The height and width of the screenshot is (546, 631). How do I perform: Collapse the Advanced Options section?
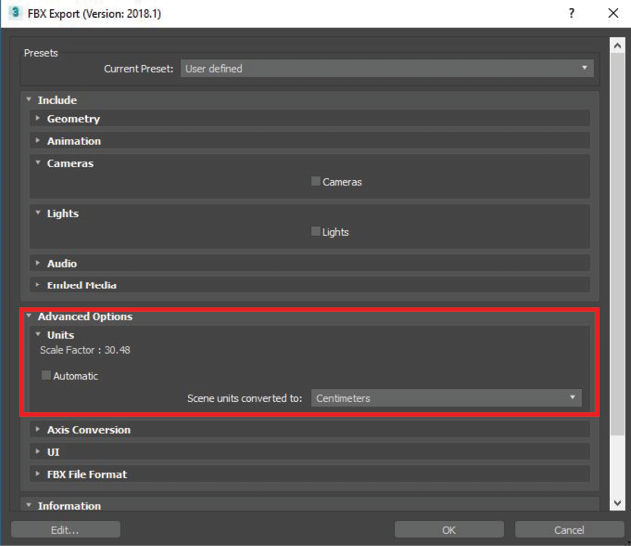click(29, 316)
